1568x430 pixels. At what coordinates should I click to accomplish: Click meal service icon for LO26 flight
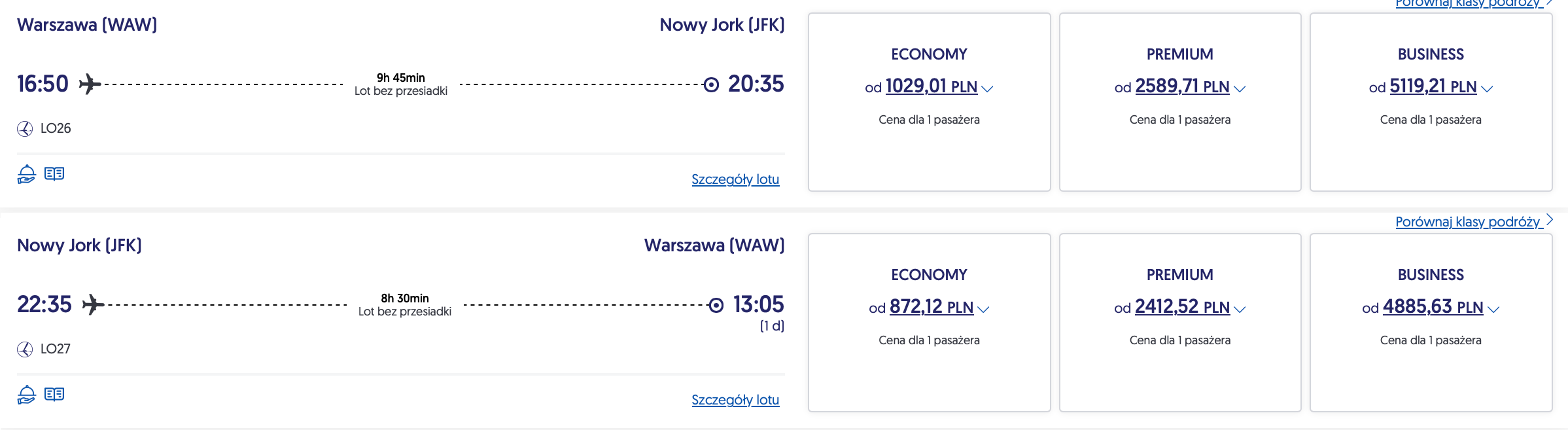pos(26,174)
